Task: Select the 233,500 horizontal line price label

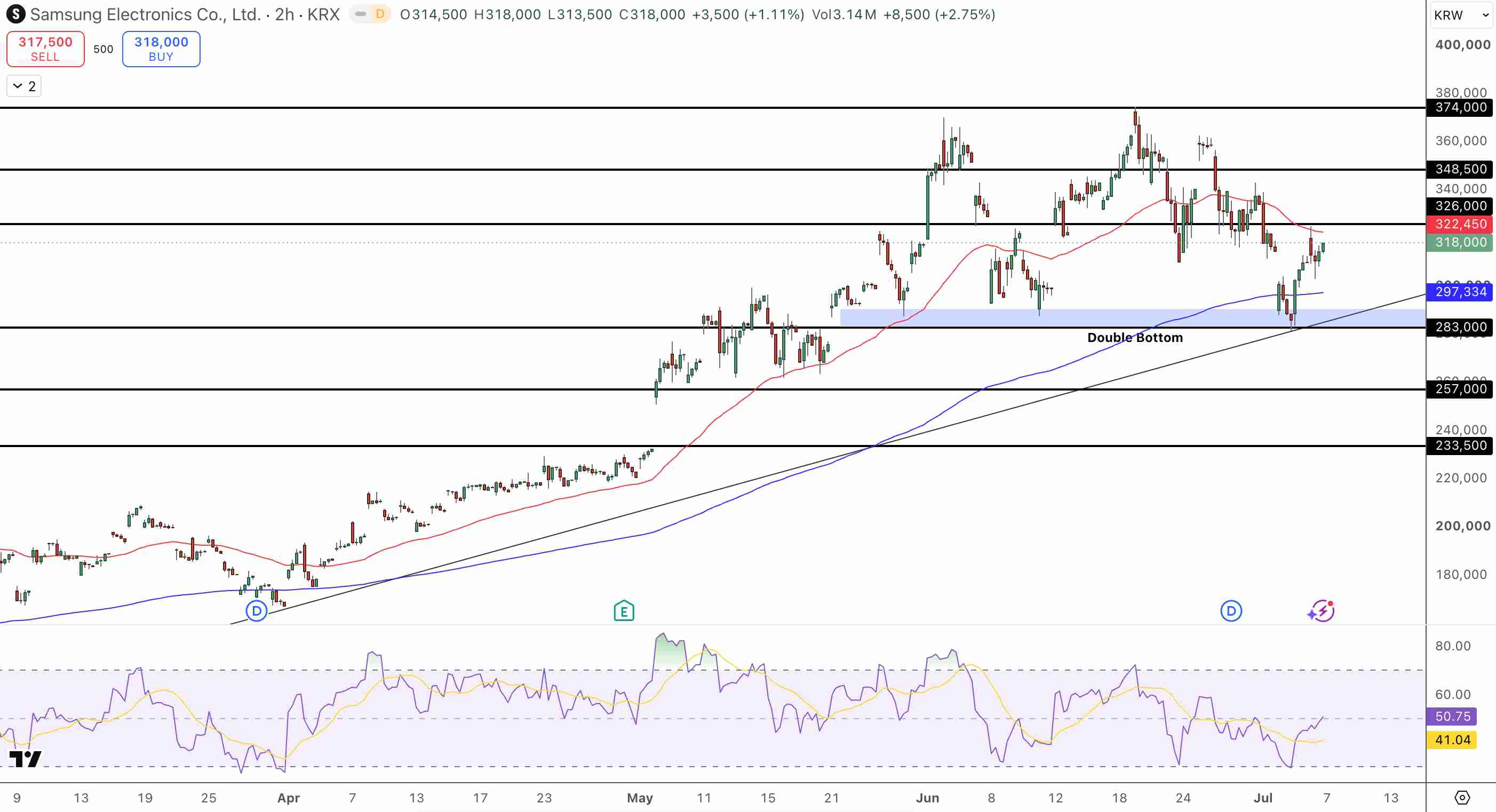Action: (x=1460, y=445)
